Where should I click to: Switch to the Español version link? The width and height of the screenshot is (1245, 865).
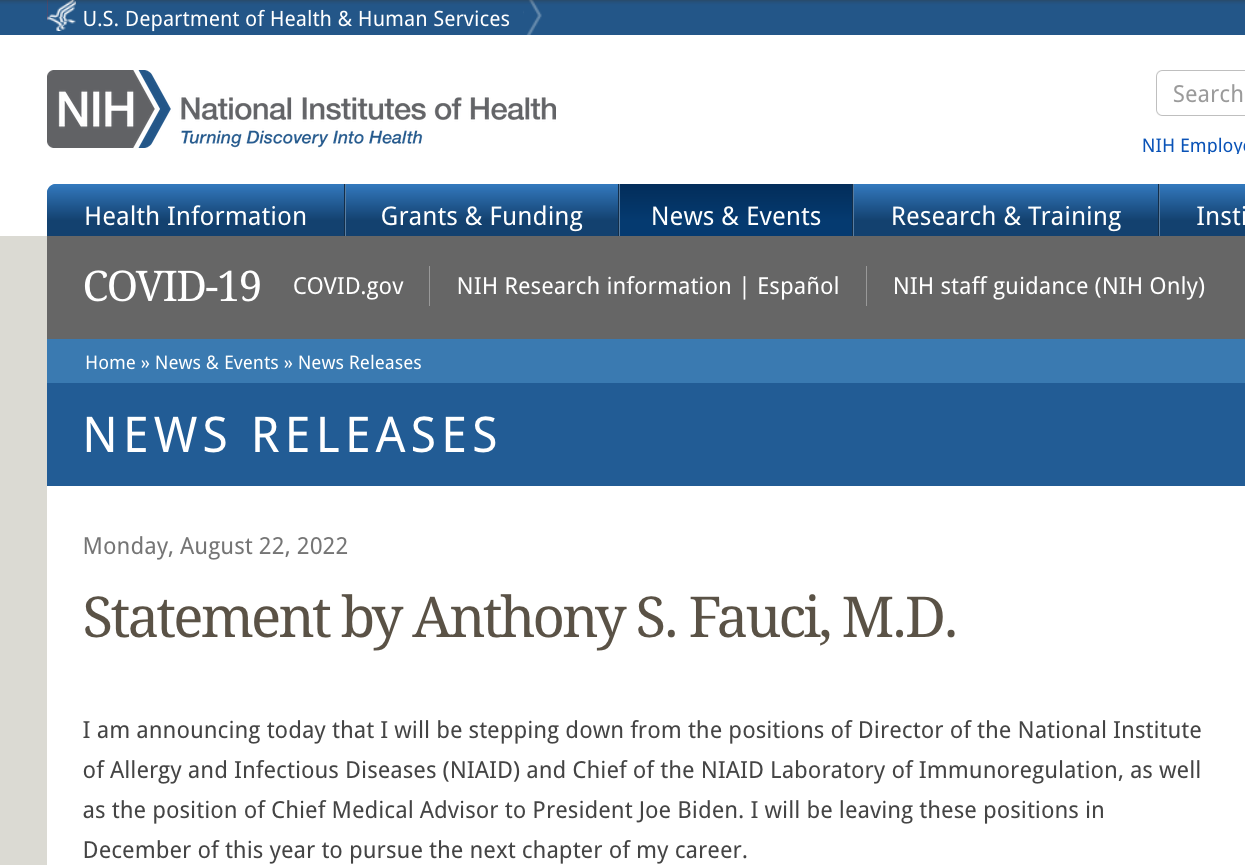point(798,287)
